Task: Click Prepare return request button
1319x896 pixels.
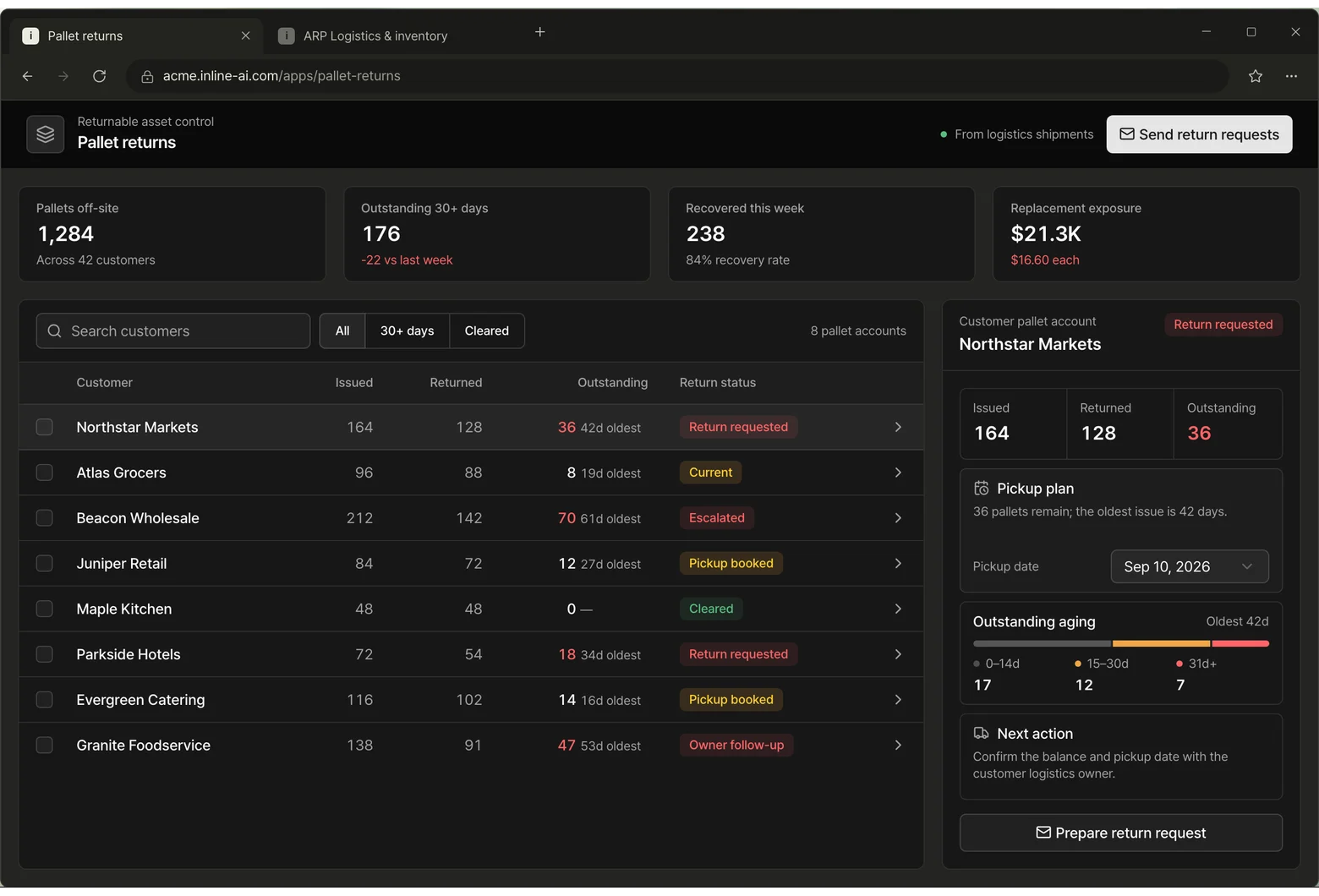Action: click(x=1121, y=833)
